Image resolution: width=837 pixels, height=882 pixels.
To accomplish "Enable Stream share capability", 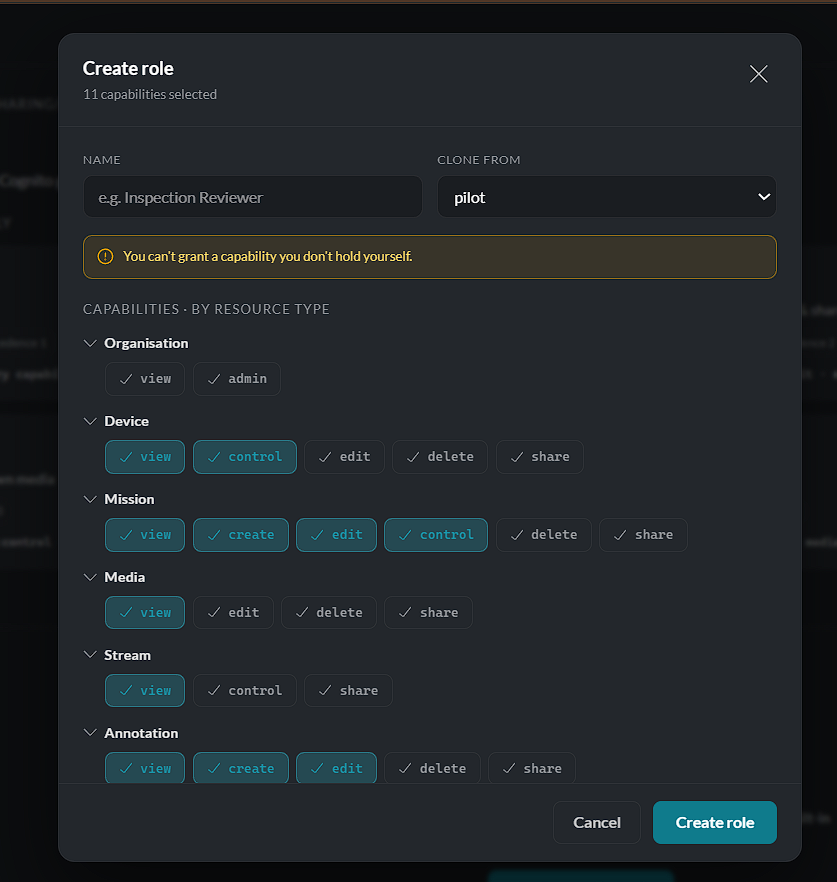I will (x=348, y=691).
